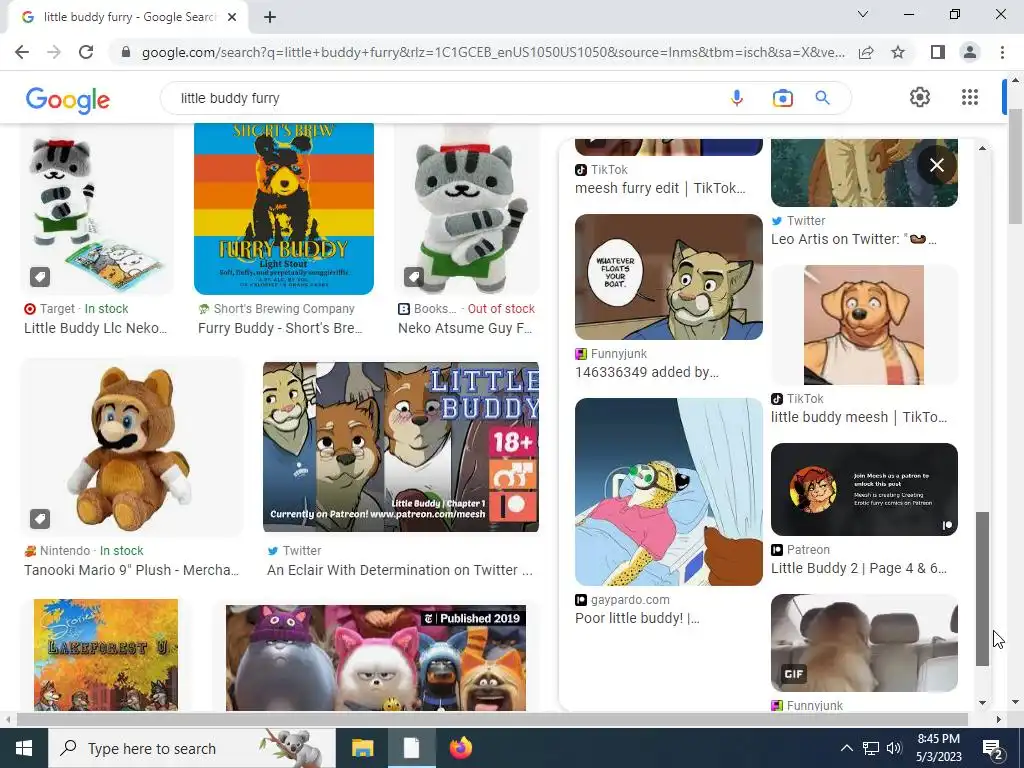1024x768 pixels.
Task: Click the blank document taskbar app
Action: click(x=411, y=748)
